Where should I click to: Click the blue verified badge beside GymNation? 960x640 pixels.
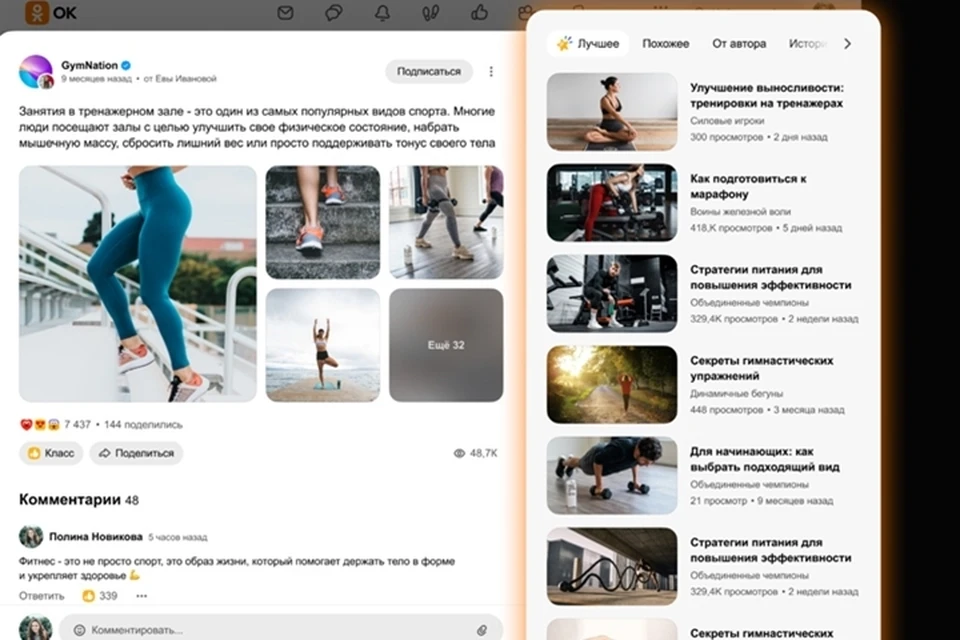[126, 65]
